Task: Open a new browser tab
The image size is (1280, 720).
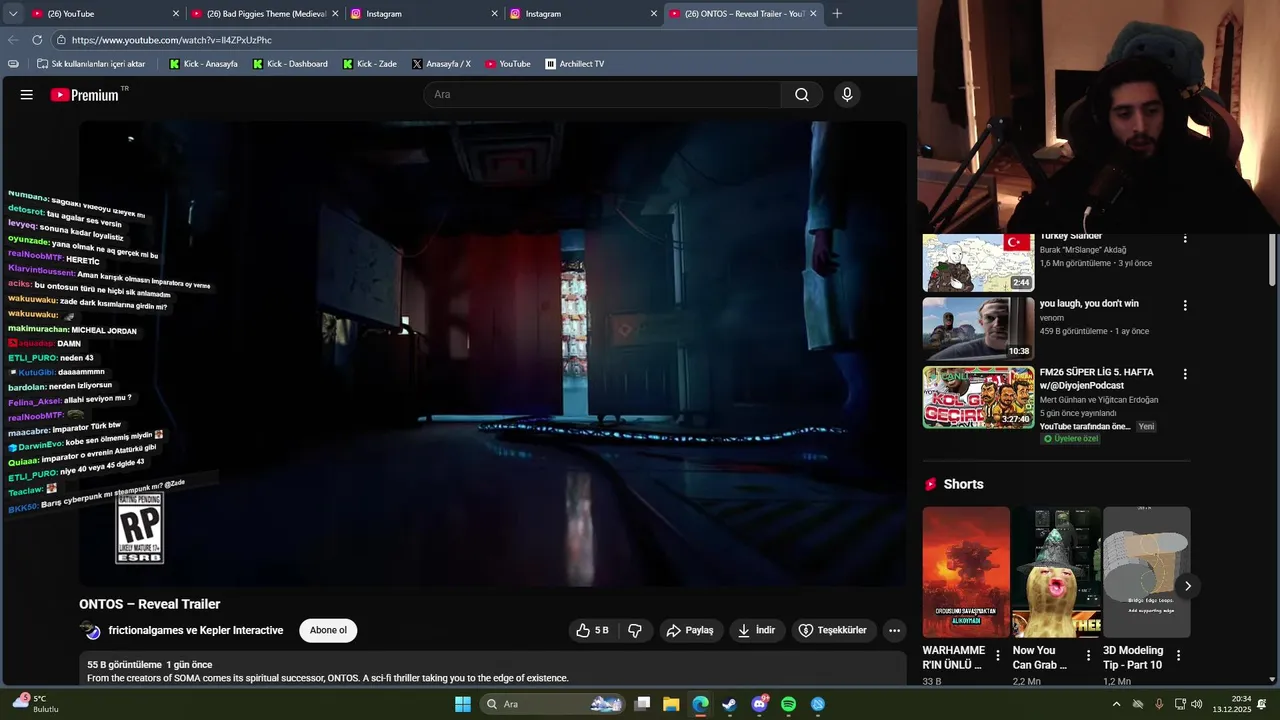Action: [x=837, y=14]
